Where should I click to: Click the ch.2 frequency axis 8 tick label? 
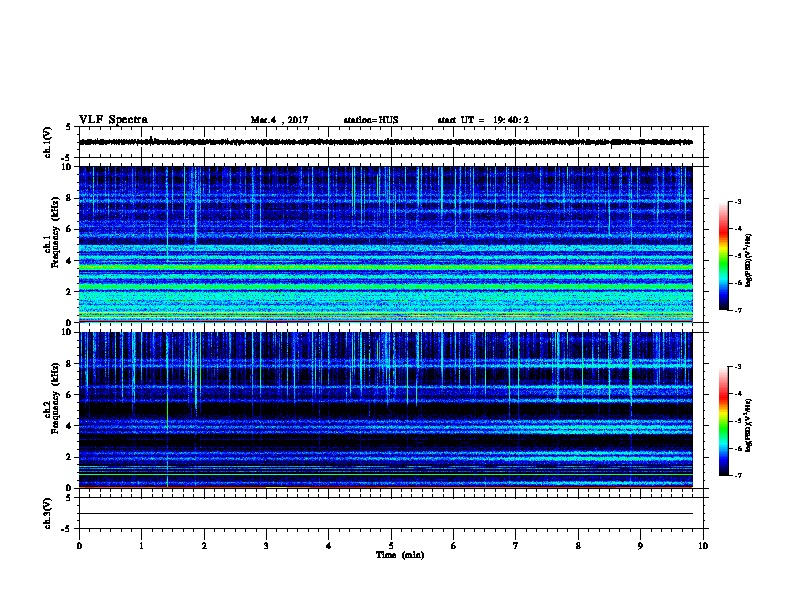[69, 364]
